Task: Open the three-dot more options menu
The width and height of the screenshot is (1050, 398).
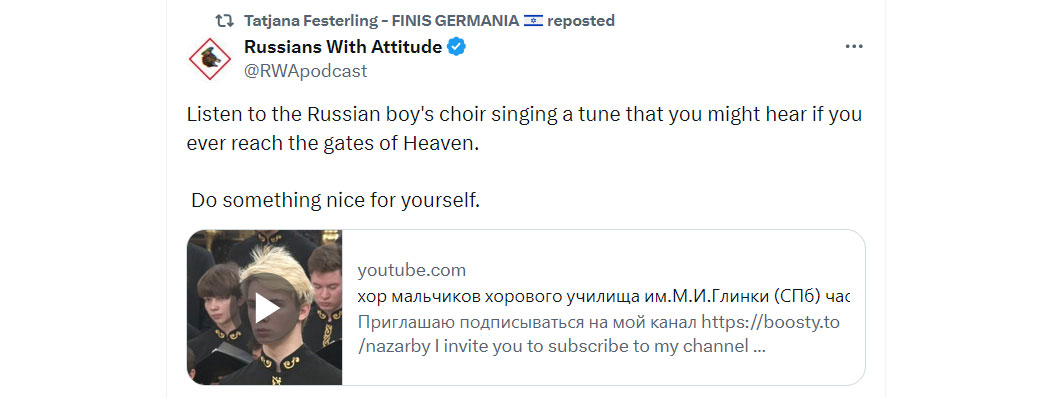Action: [854, 47]
